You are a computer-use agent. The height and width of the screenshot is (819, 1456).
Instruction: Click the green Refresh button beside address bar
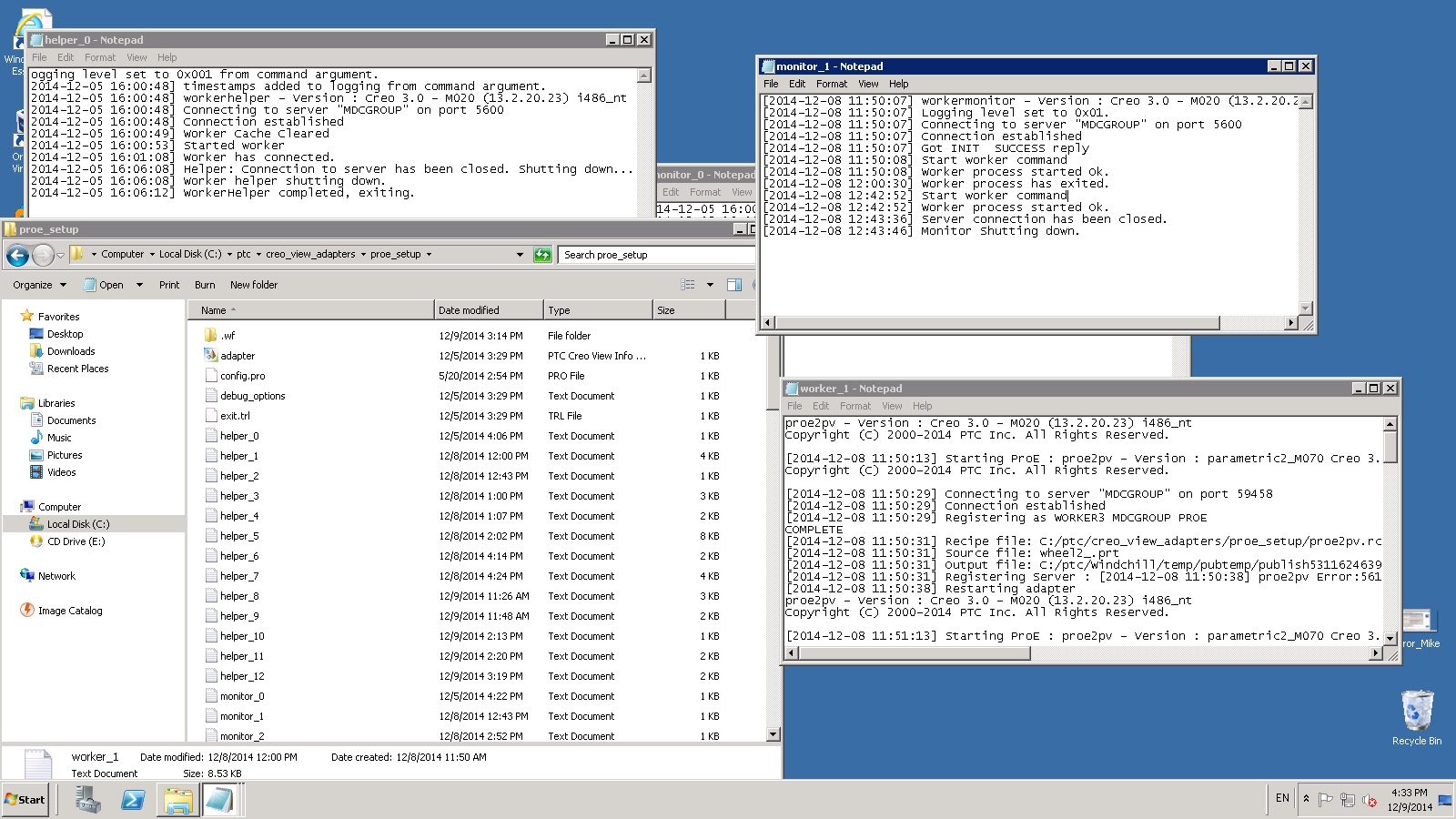pyautogui.click(x=542, y=255)
